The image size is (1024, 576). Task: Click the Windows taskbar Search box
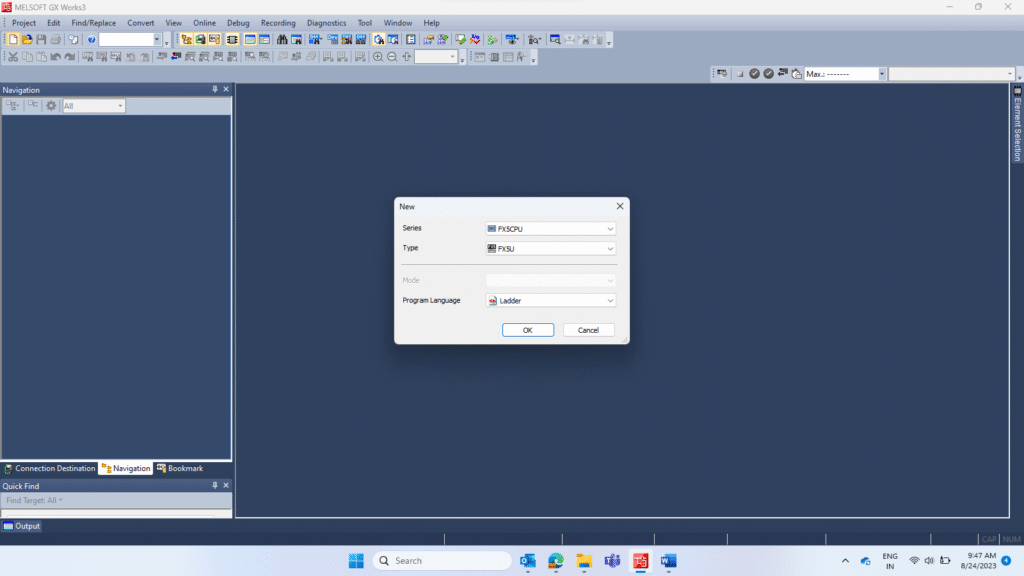point(442,560)
